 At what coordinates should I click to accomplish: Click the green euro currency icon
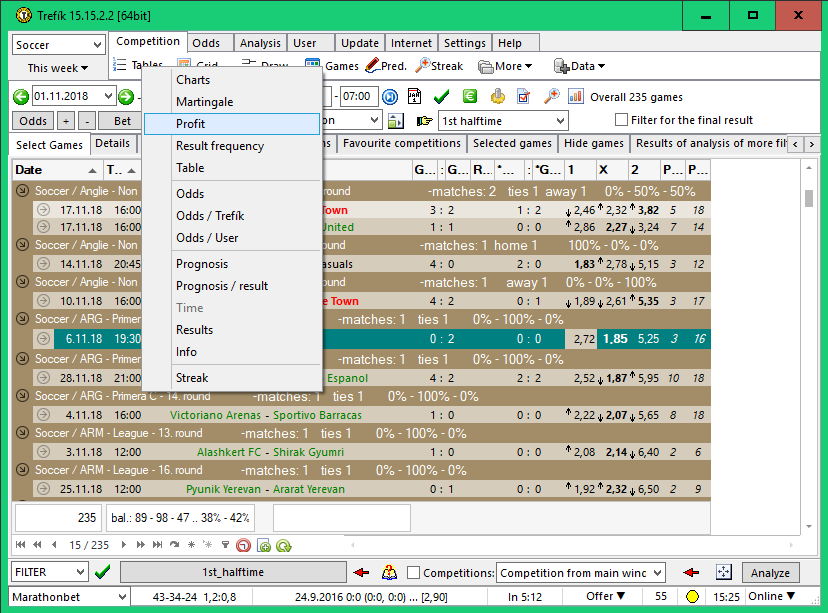pos(470,97)
